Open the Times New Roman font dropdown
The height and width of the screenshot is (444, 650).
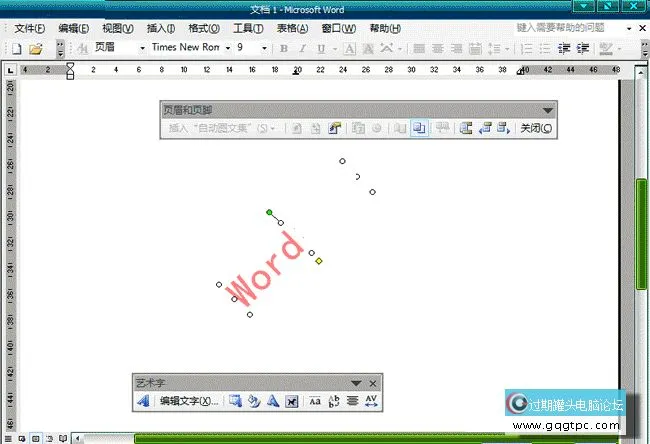click(x=228, y=49)
